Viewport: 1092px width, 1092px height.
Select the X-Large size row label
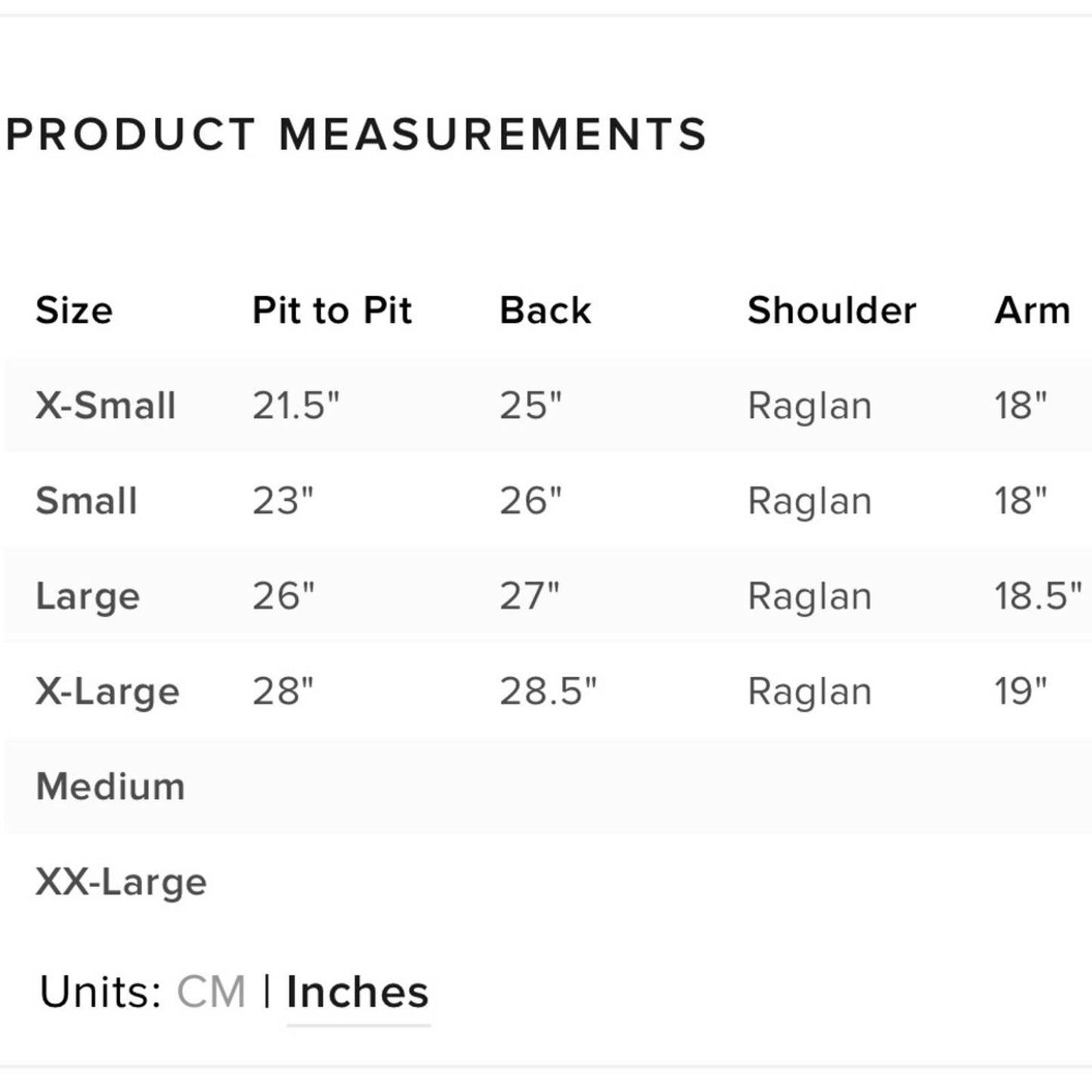click(107, 691)
